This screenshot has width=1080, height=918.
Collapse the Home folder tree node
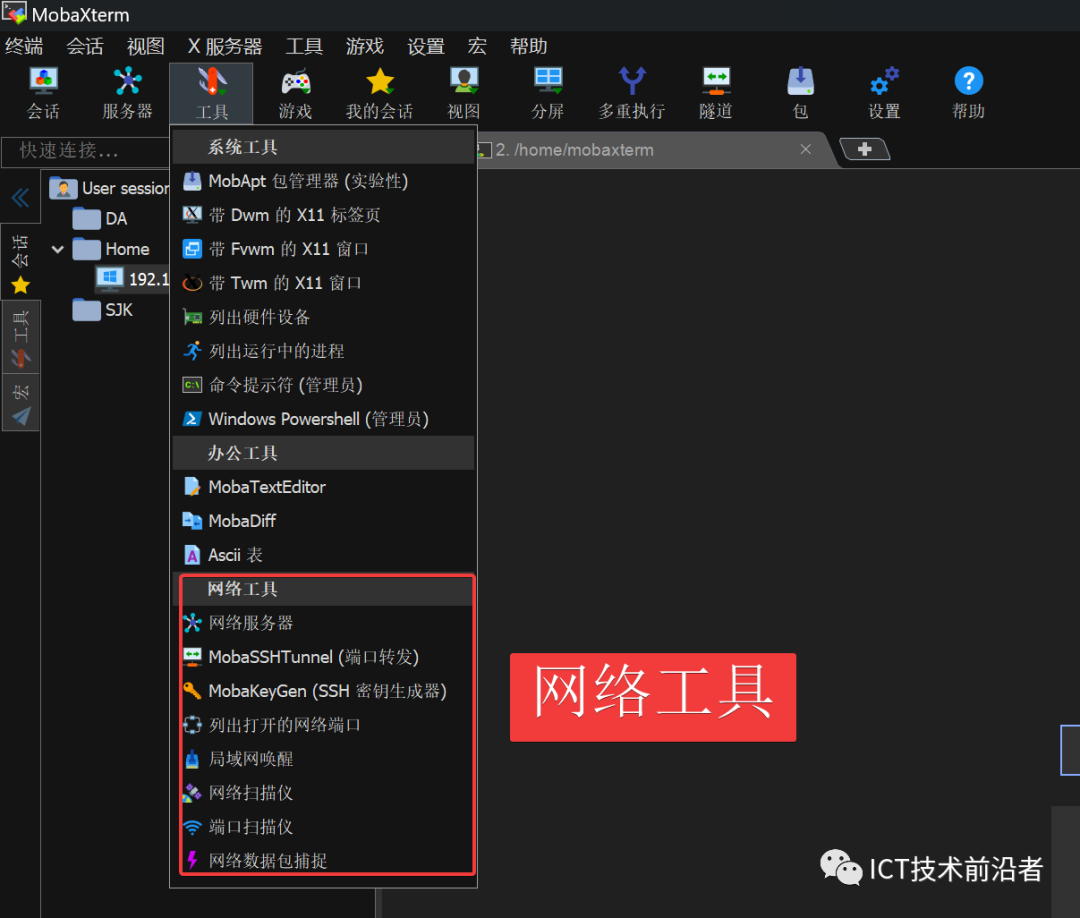click(58, 249)
